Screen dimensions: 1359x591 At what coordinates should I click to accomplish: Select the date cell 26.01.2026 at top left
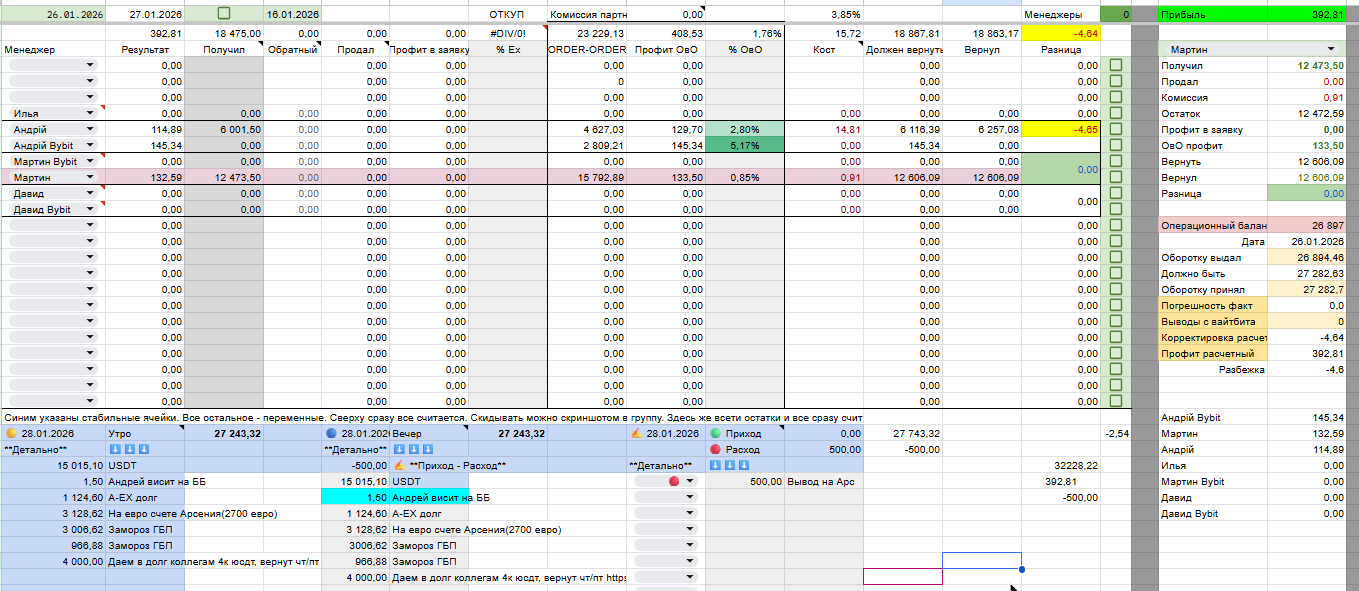coord(52,14)
